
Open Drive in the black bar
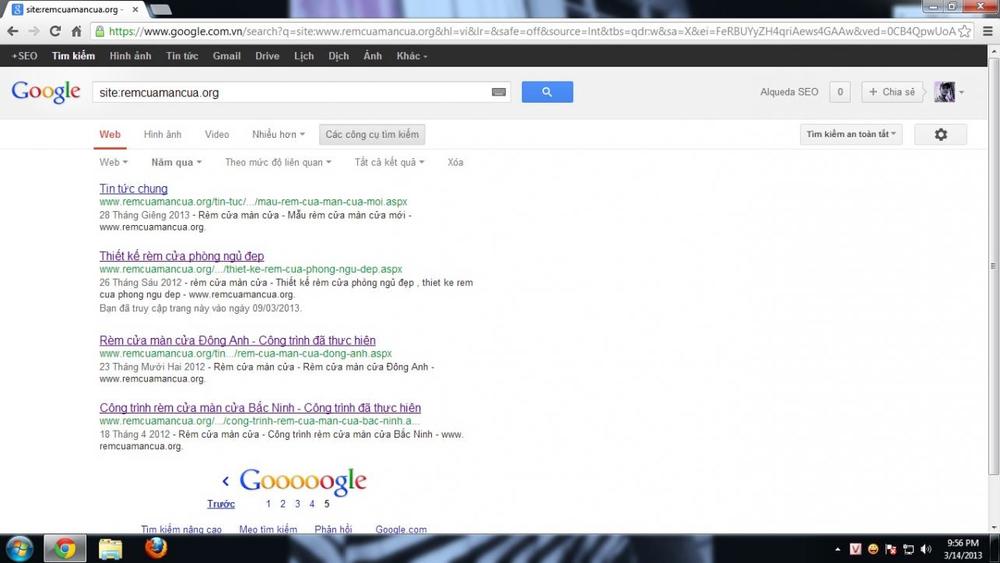267,56
